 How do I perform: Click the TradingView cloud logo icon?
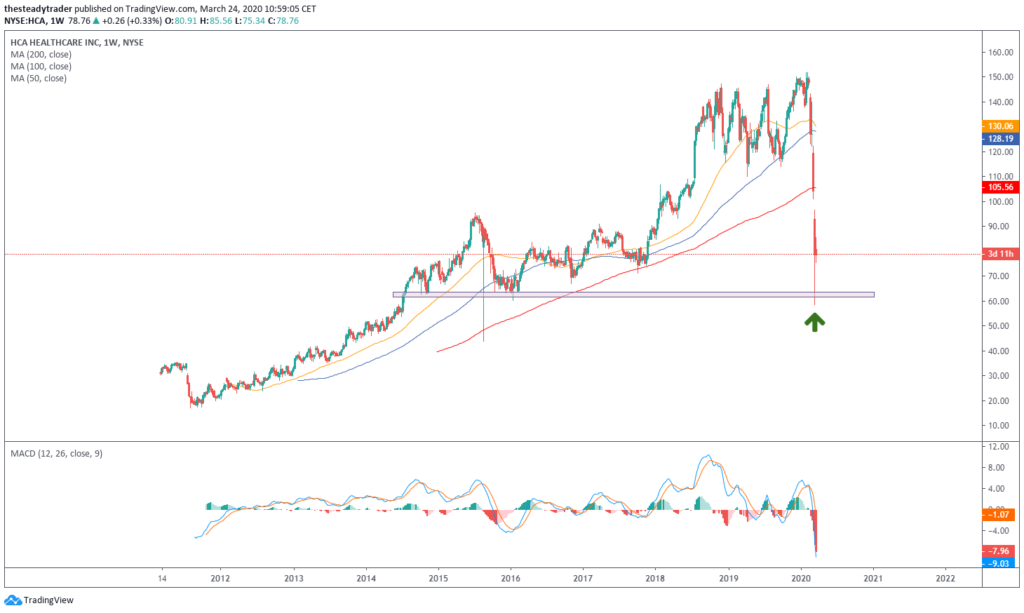tap(12, 600)
